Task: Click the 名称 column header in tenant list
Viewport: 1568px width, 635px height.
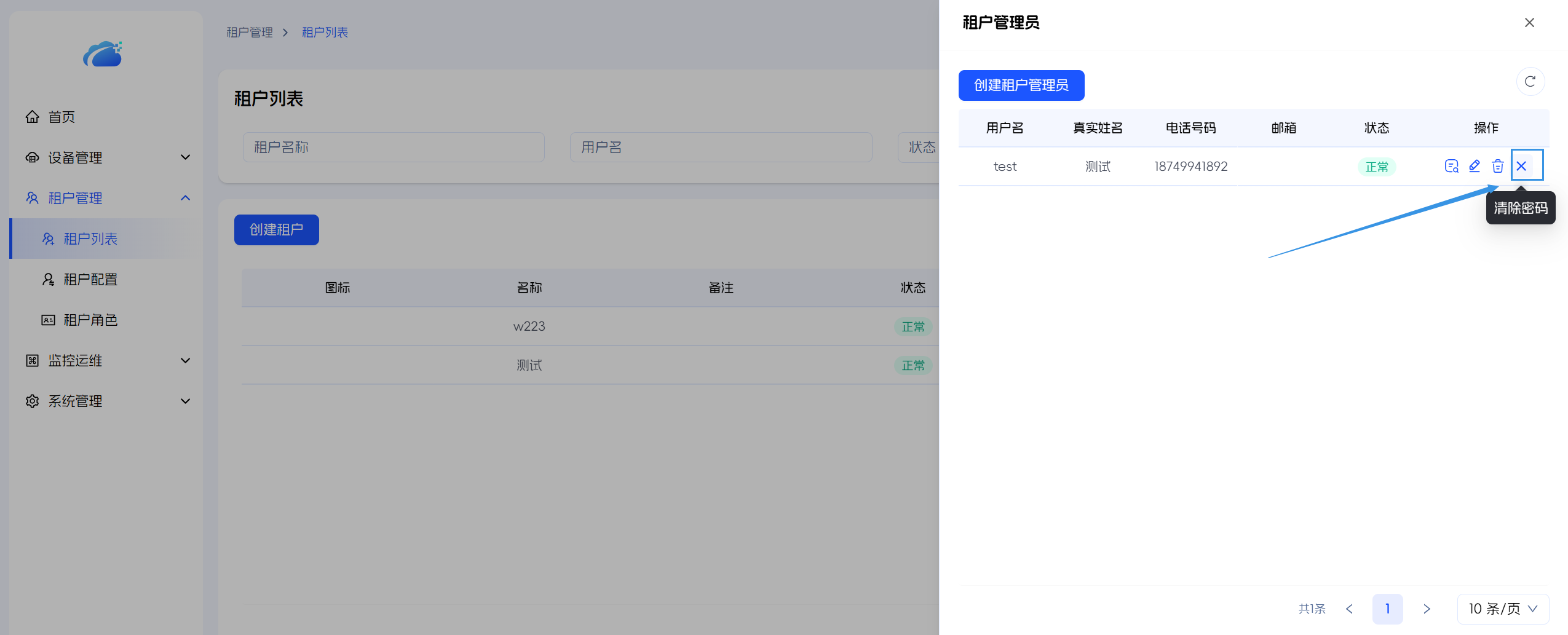Action: [529, 288]
